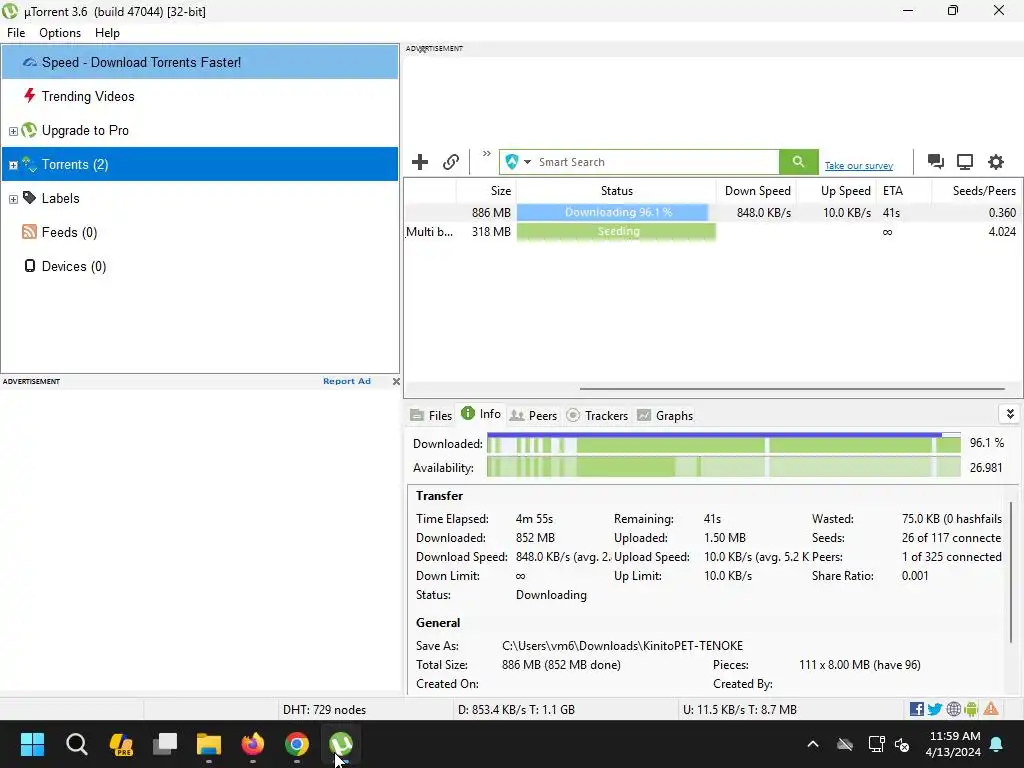Viewport: 1024px width, 768px height.
Task: Open the Help menu
Action: (x=107, y=33)
